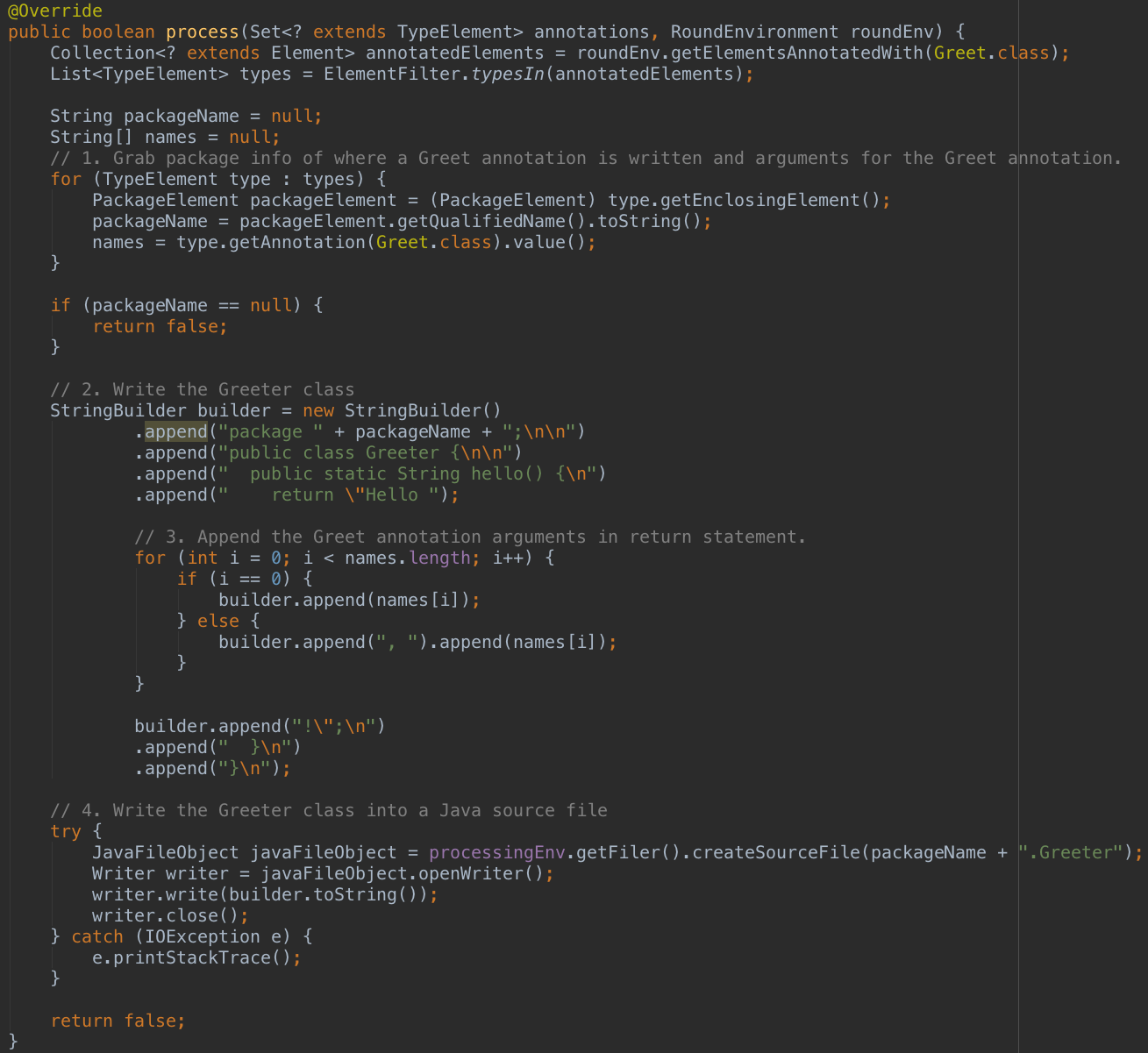Click '.append("}\n");' line
1148x1053 pixels.
click(213, 769)
